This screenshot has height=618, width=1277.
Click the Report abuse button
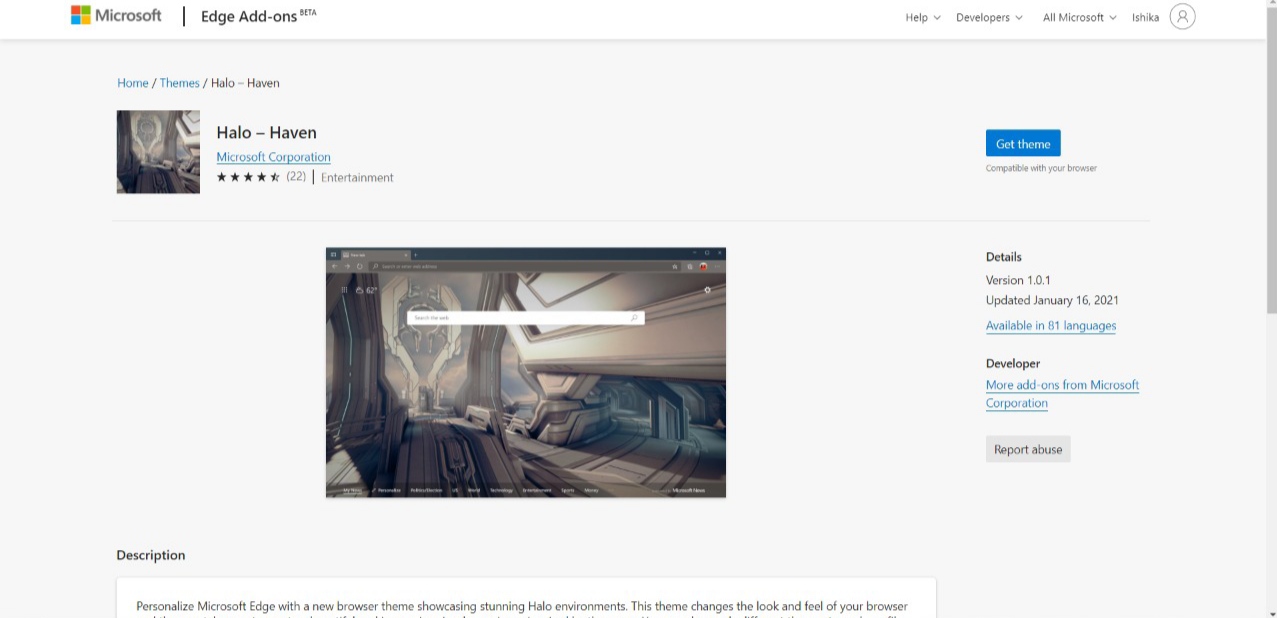(1028, 449)
